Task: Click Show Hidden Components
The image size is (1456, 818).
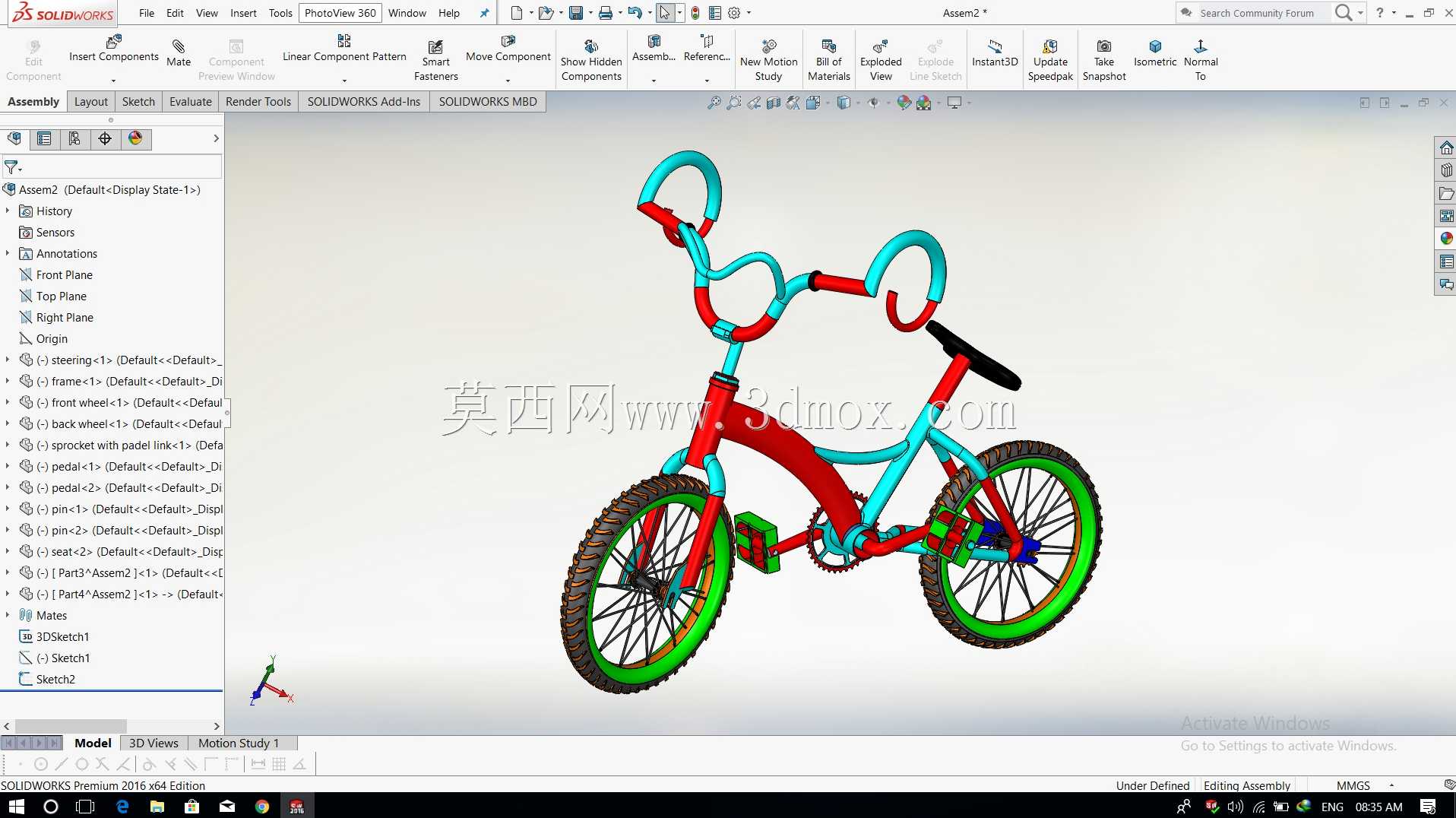Action: coord(591,60)
